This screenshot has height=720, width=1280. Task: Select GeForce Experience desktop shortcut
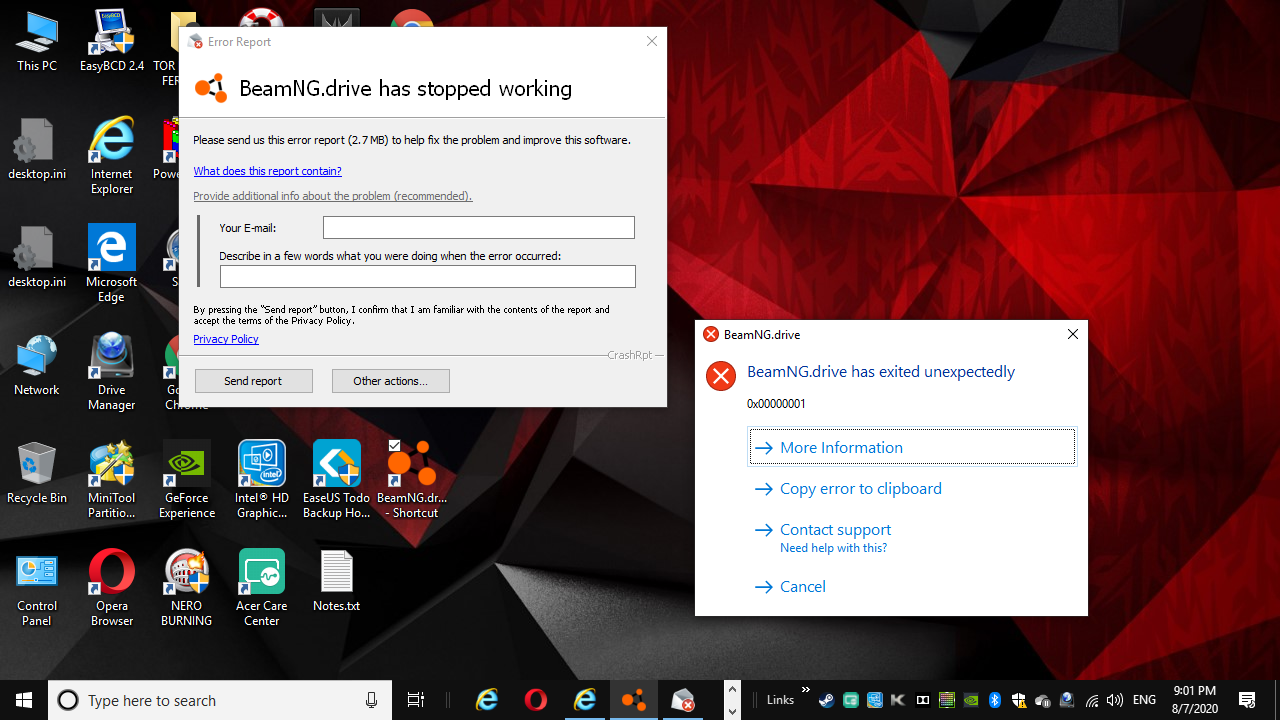tap(187, 481)
